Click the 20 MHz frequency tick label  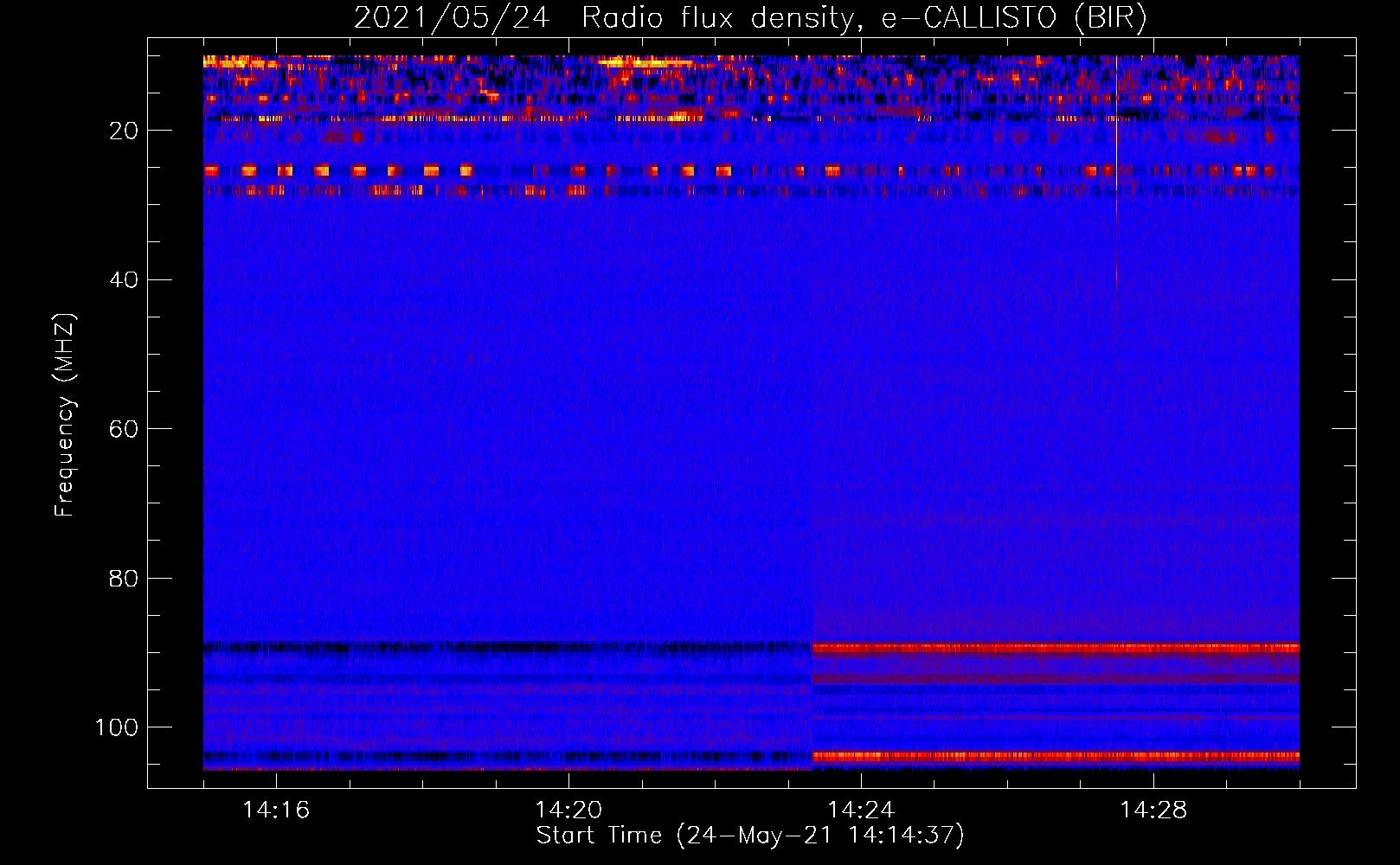(123, 131)
